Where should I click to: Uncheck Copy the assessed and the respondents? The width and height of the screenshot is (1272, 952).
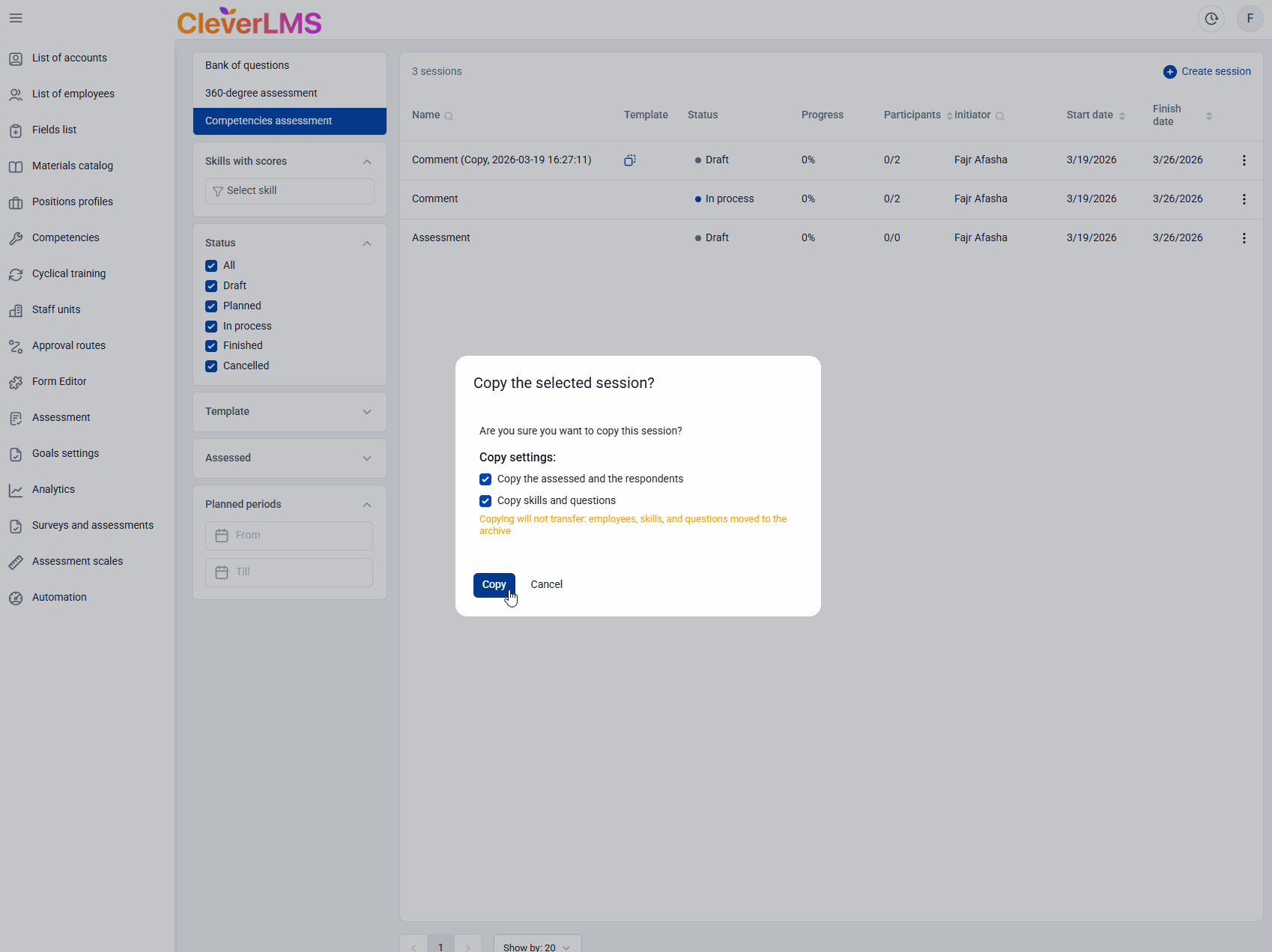pyautogui.click(x=485, y=479)
